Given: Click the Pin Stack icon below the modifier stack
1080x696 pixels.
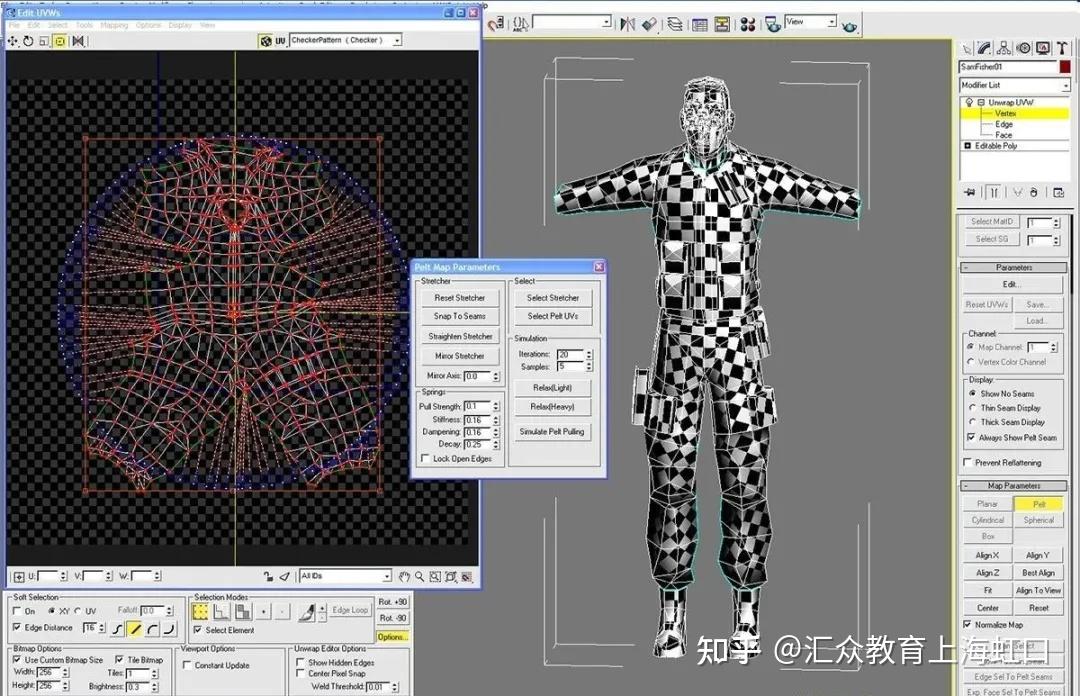Looking at the screenshot, I should coord(968,190).
